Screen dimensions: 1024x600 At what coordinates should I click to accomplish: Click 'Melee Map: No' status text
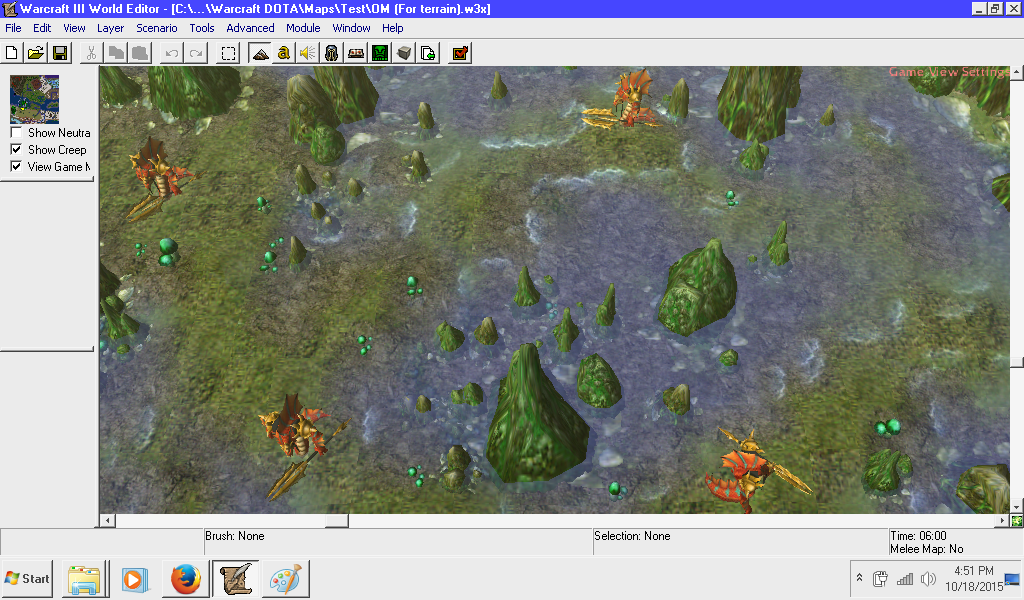927,549
